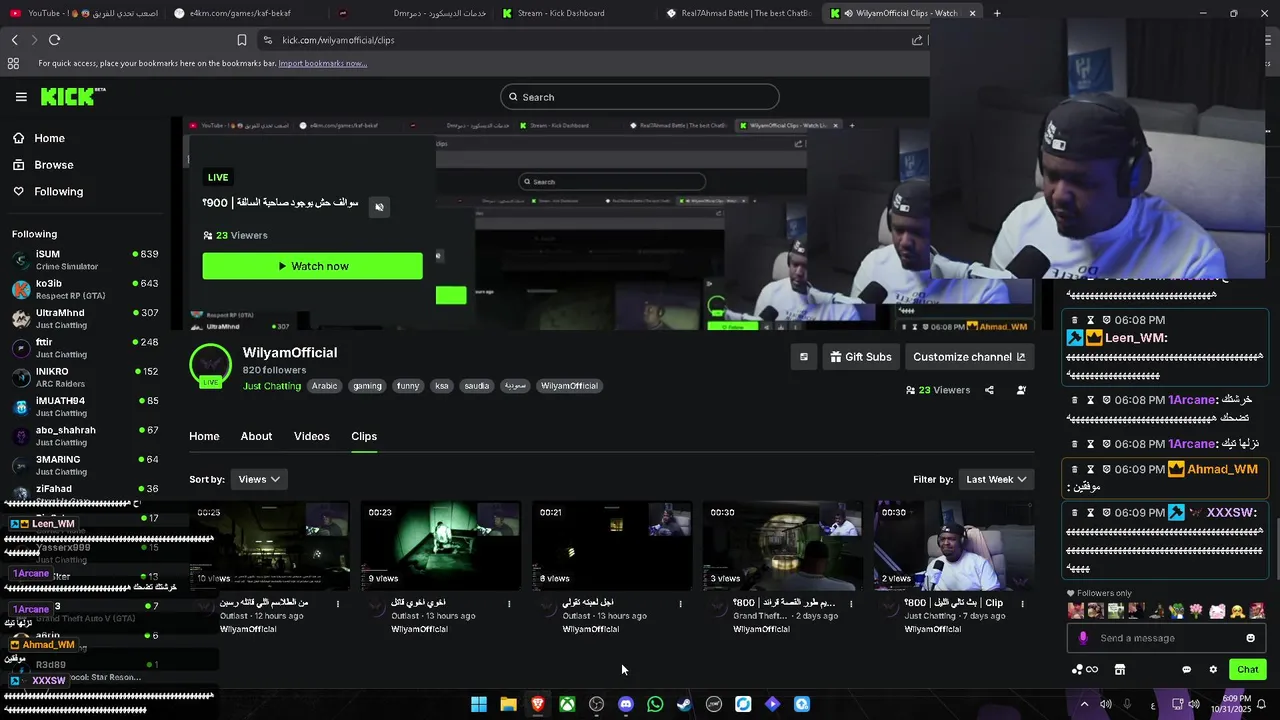The width and height of the screenshot is (1280, 720).
Task: Click the speech bubble icon near Chat button
Action: (x=1187, y=669)
